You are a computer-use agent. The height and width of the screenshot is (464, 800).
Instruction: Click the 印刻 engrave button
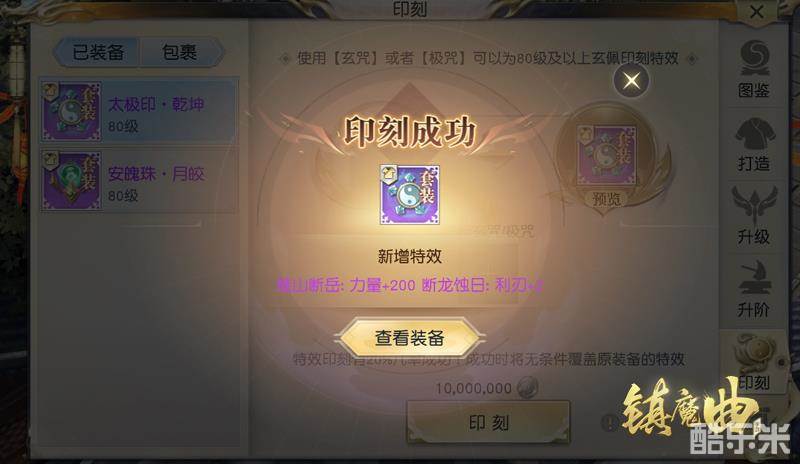488,422
